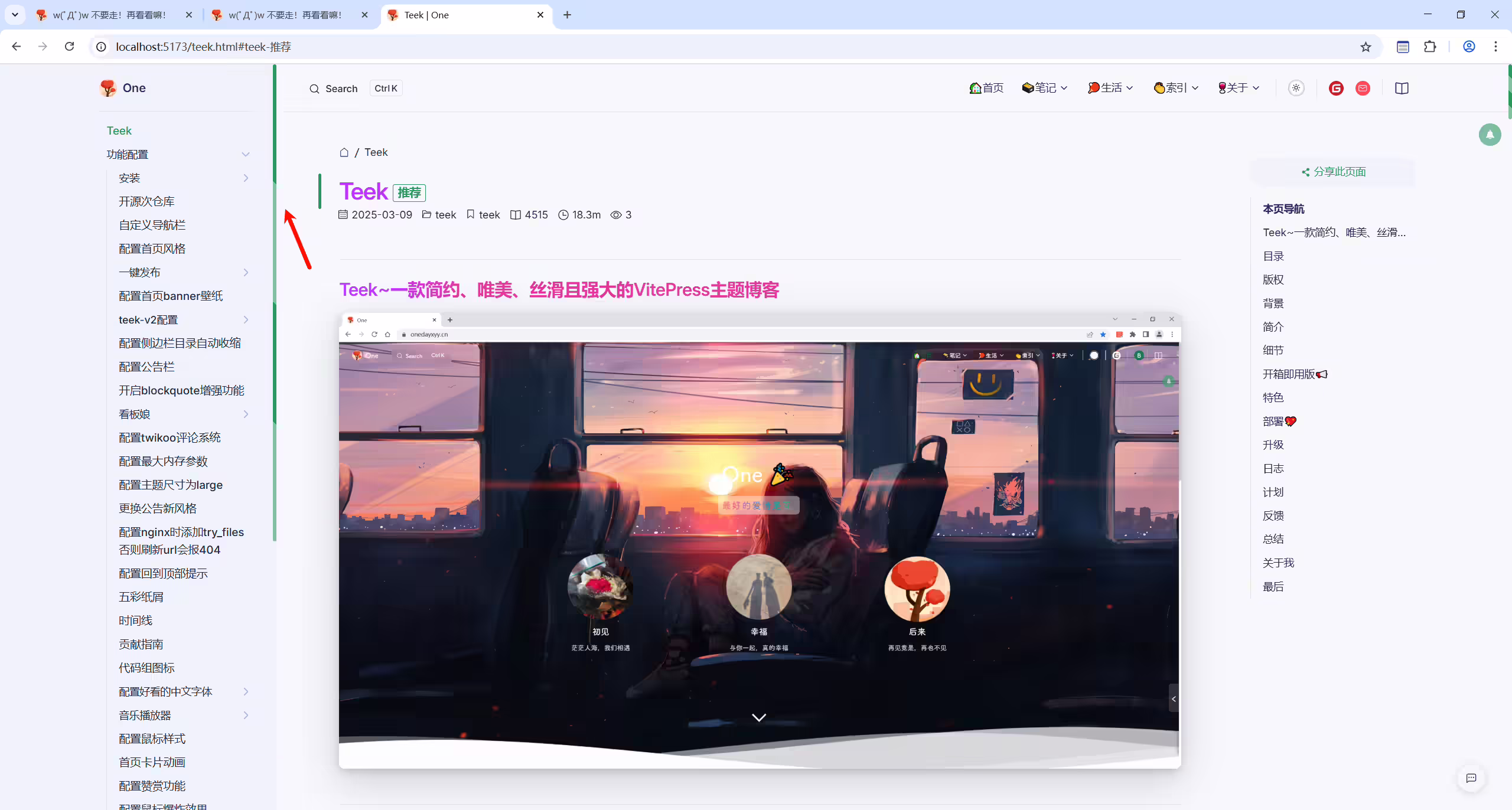Jump to 部署 in page outline
The height and width of the screenshot is (810, 1512).
coord(1279,422)
